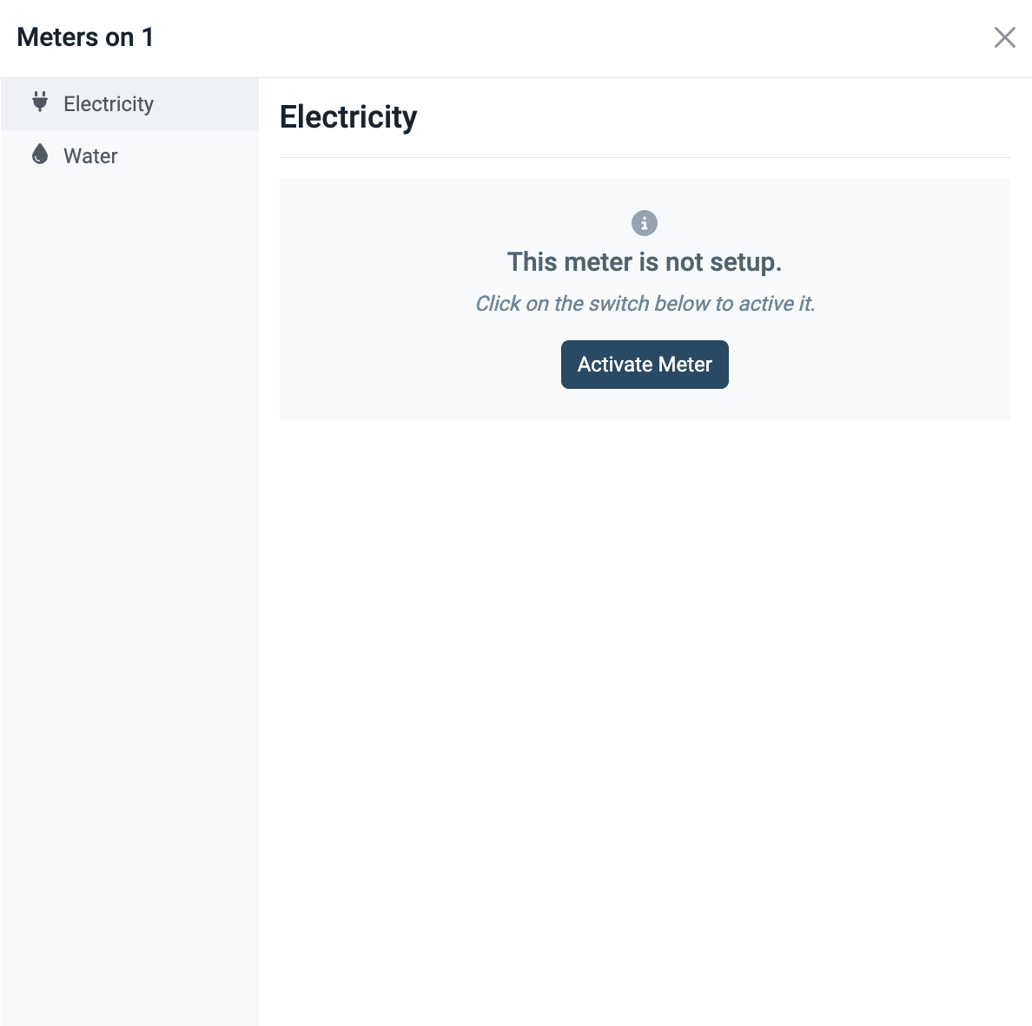
Task: Click the gray information symbol in the notice panel
Action: point(644,222)
